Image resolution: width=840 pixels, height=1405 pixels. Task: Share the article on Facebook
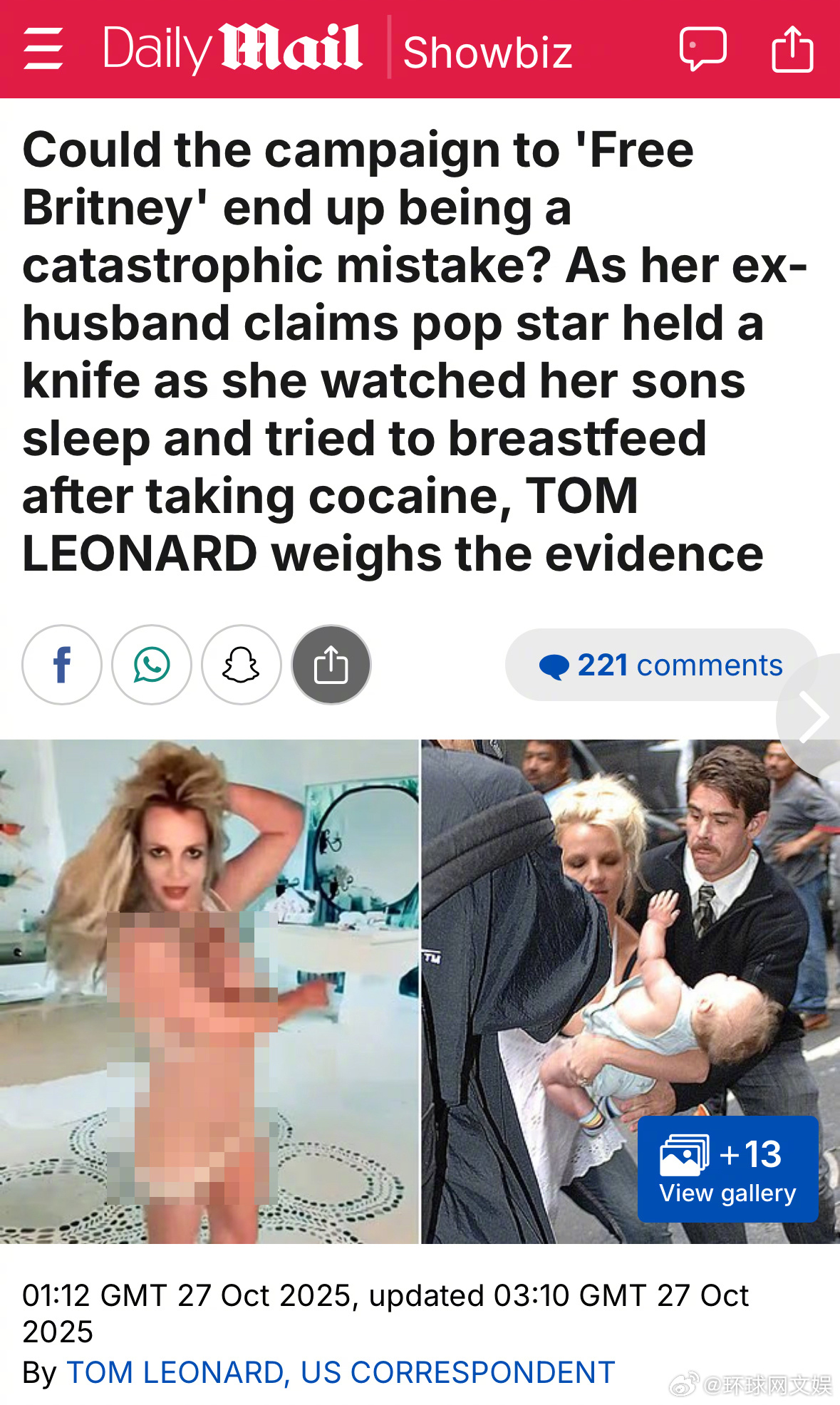click(62, 665)
